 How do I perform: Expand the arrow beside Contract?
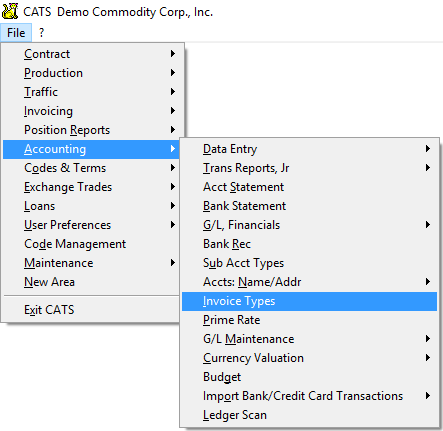[173, 53]
